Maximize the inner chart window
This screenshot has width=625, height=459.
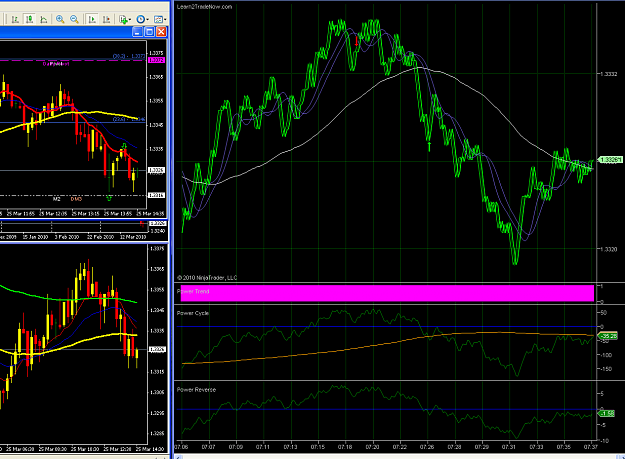pyautogui.click(x=149, y=32)
